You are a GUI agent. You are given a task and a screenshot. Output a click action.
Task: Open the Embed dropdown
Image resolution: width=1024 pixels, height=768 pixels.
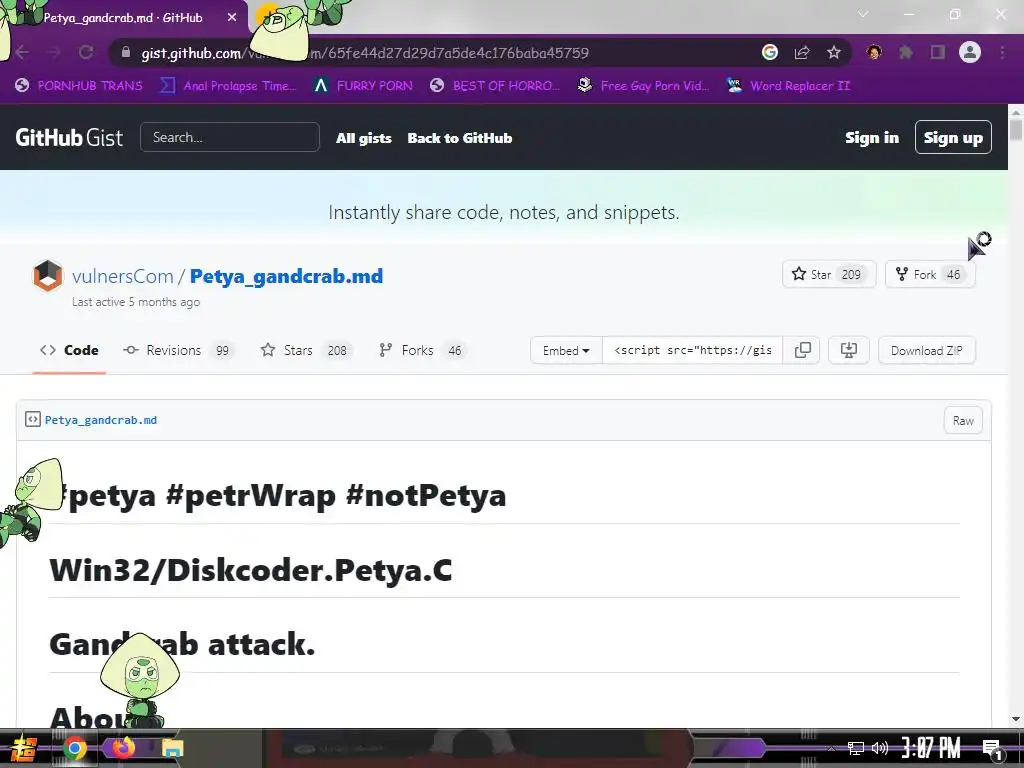pos(566,350)
